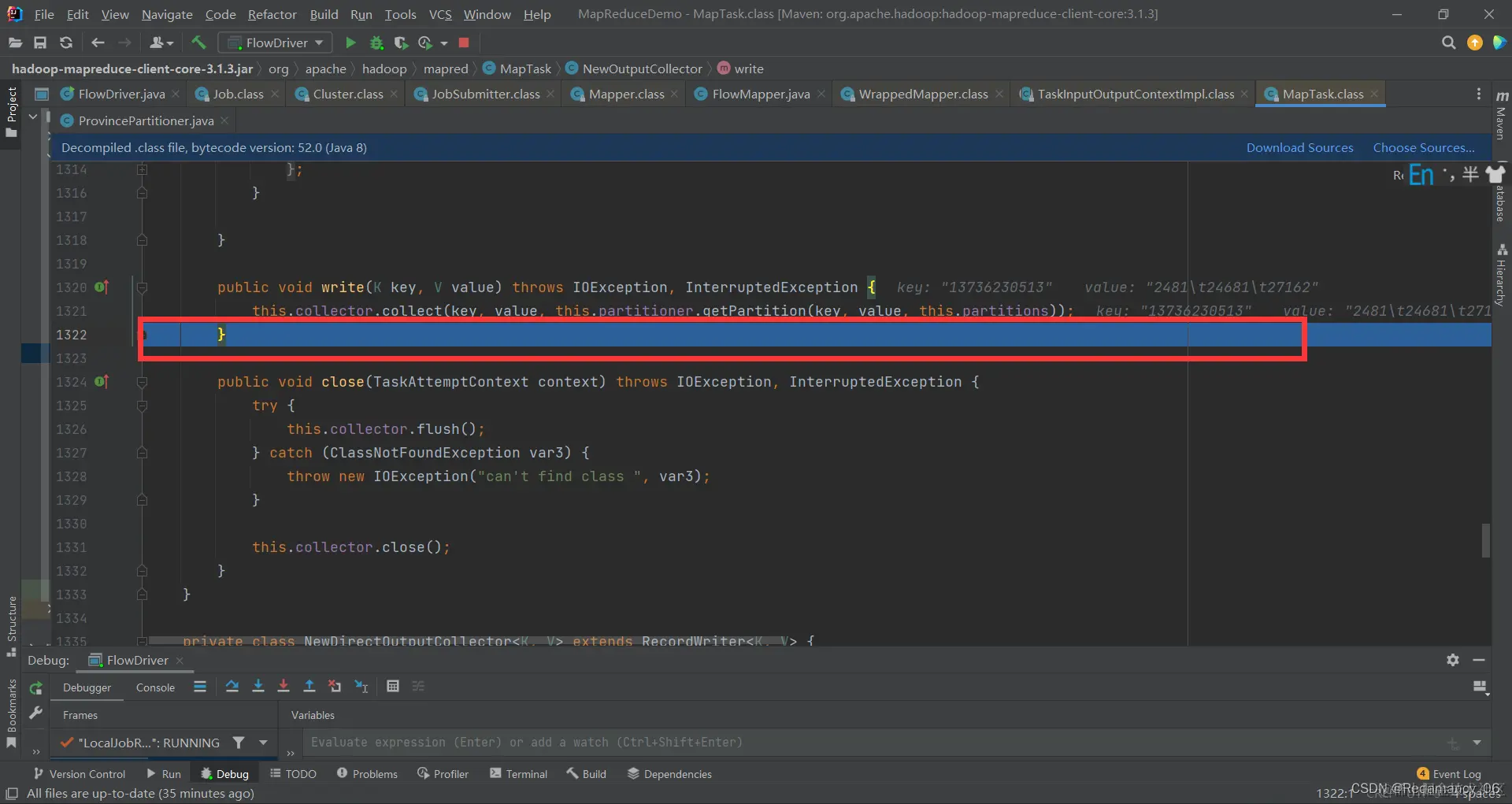Navigate back with the left arrow icon

pyautogui.click(x=98, y=43)
